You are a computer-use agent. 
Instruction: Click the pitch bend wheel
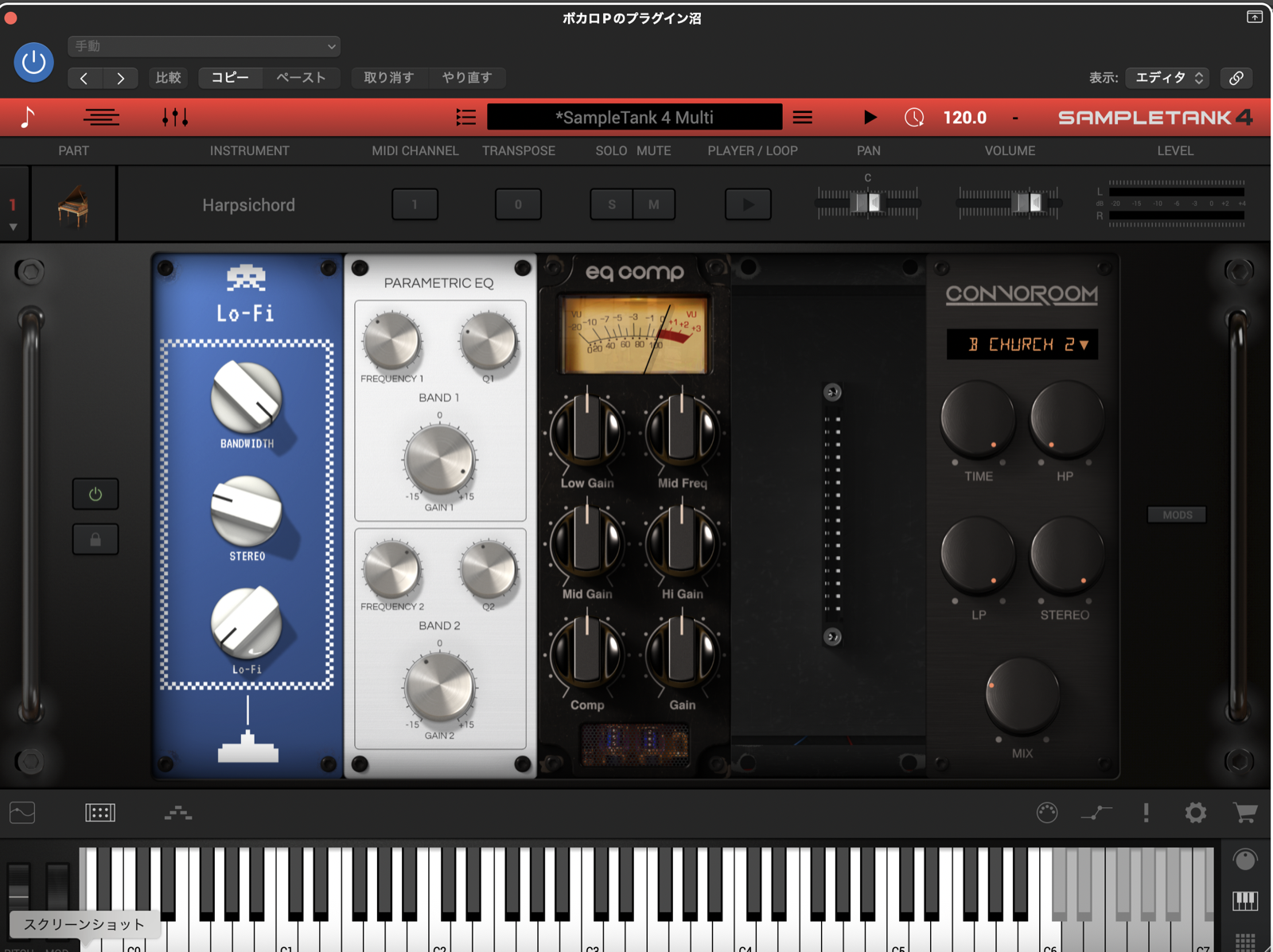(x=18, y=887)
